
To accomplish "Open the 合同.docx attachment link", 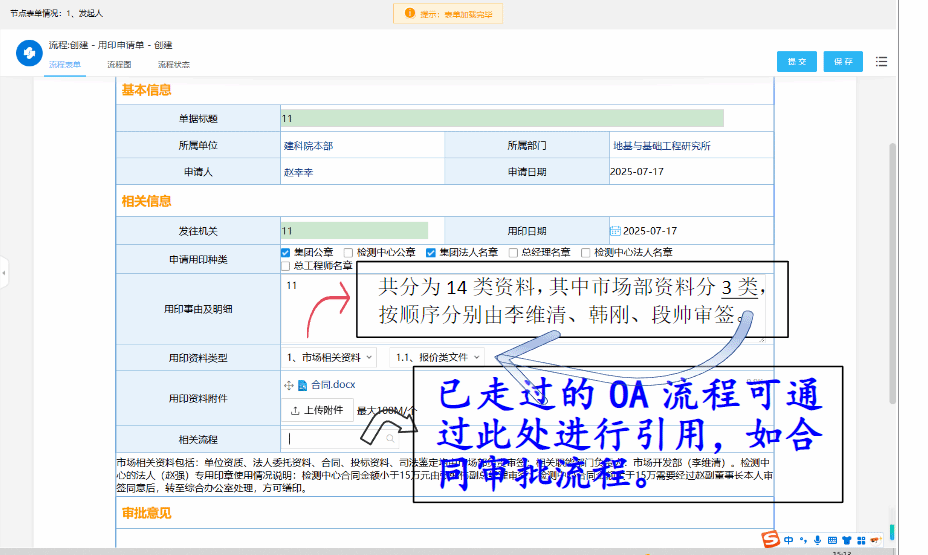I will [333, 385].
